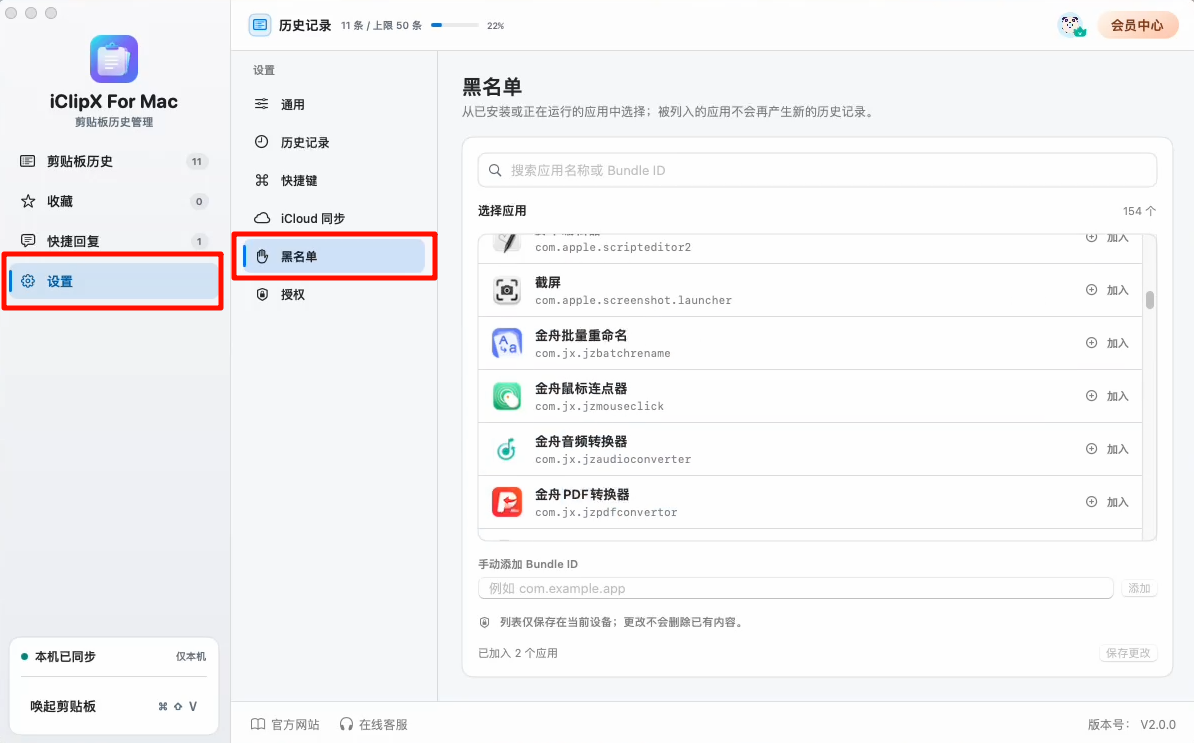Viewport: 1194px width, 743px height.
Task: Open 在线客服 online support link
Action: point(373,724)
